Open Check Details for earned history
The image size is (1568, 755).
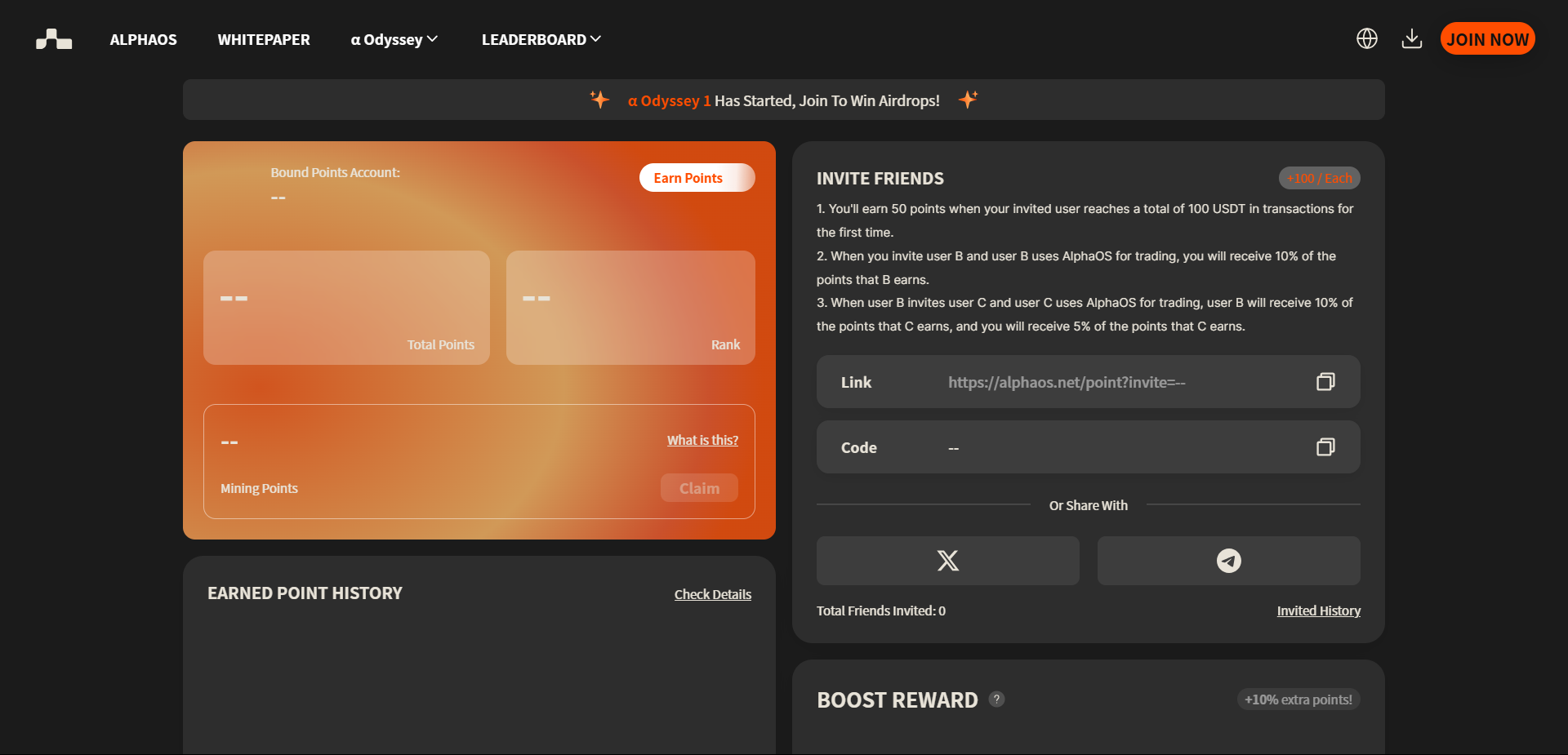(x=712, y=594)
